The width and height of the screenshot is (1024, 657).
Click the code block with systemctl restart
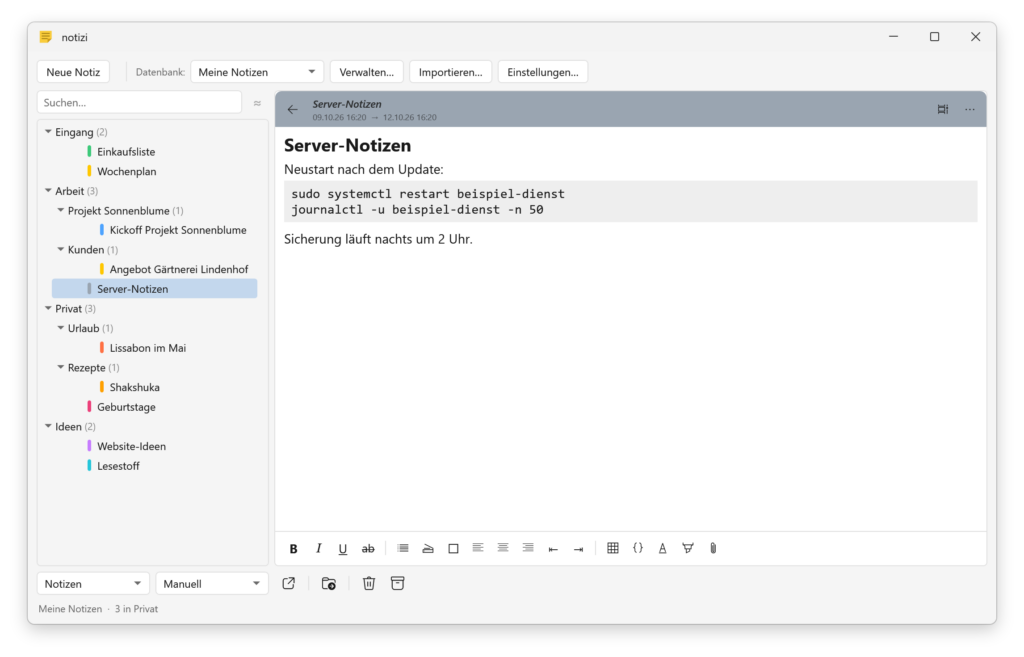point(631,202)
